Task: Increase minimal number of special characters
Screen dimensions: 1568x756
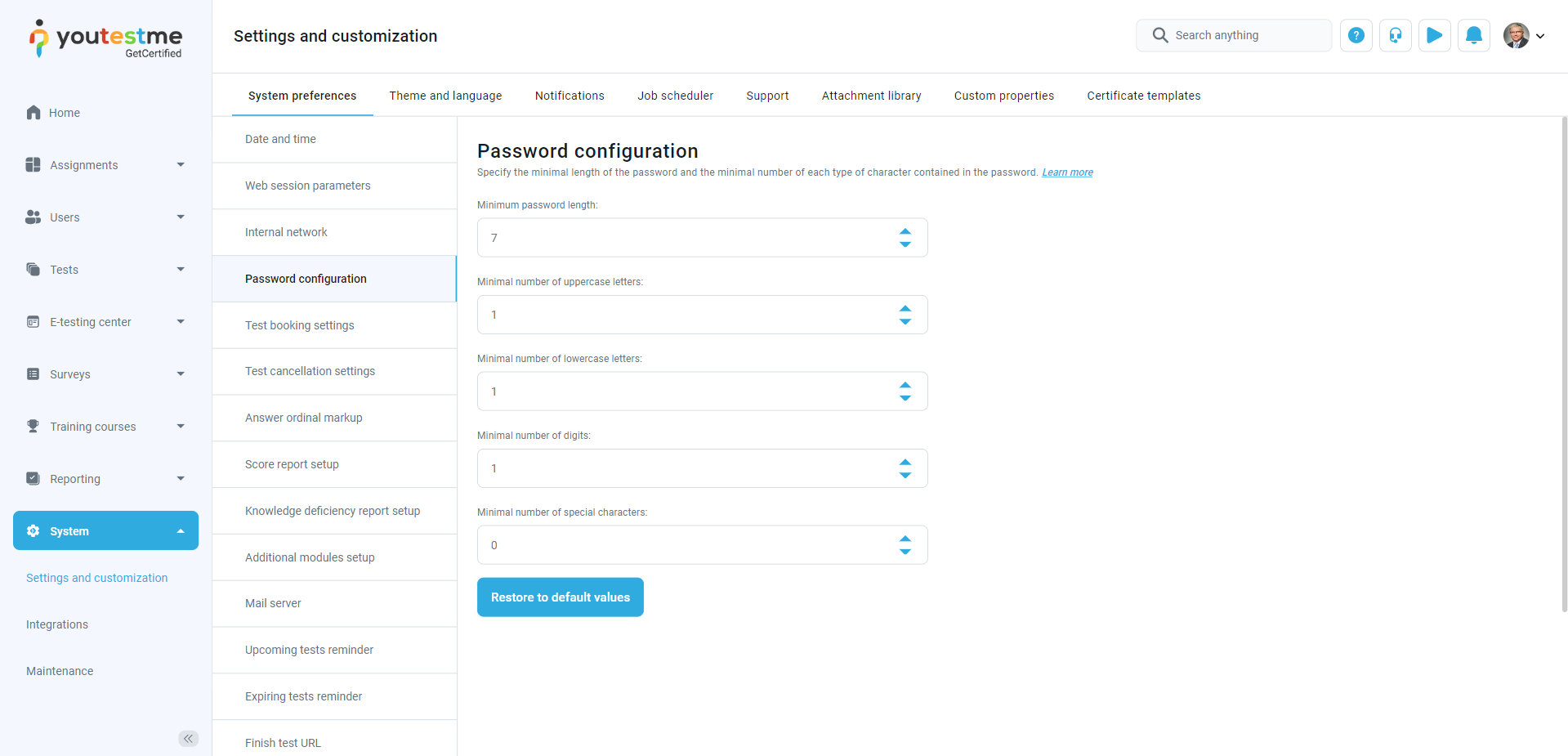Action: pos(905,539)
